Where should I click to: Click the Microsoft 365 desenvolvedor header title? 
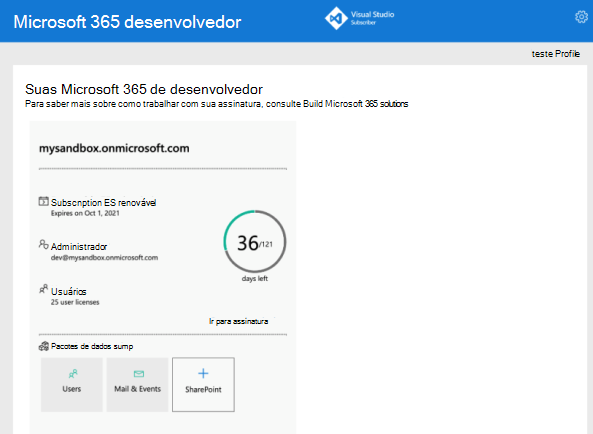pyautogui.click(x=127, y=22)
